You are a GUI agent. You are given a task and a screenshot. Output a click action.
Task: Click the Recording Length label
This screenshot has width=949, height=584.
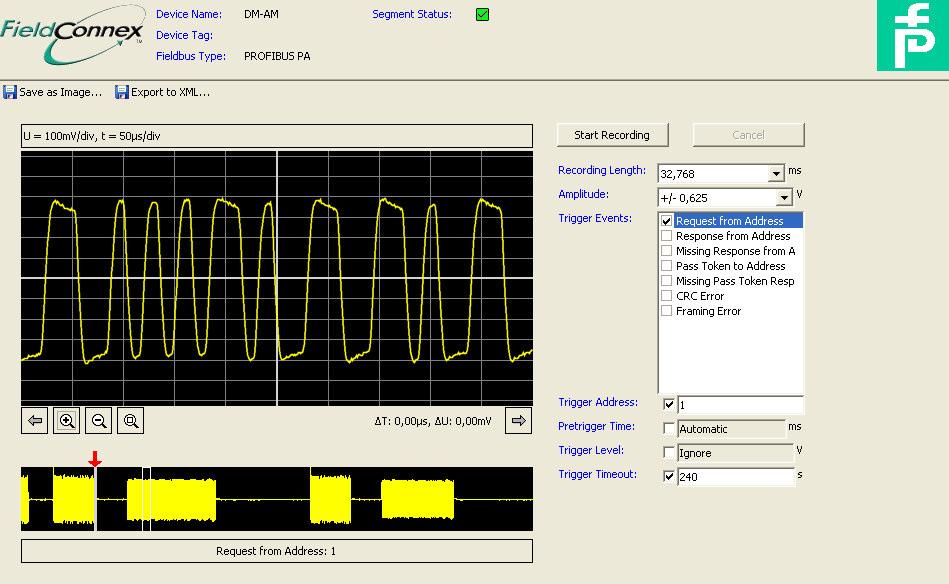(602, 170)
